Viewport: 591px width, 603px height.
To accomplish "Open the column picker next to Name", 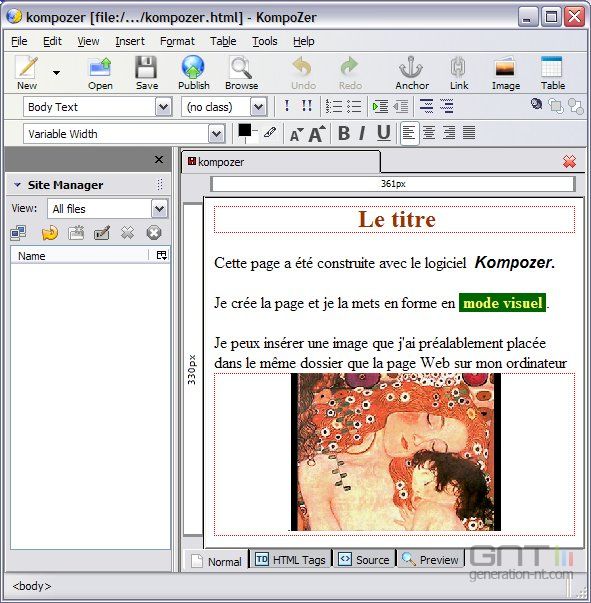I will point(161,255).
